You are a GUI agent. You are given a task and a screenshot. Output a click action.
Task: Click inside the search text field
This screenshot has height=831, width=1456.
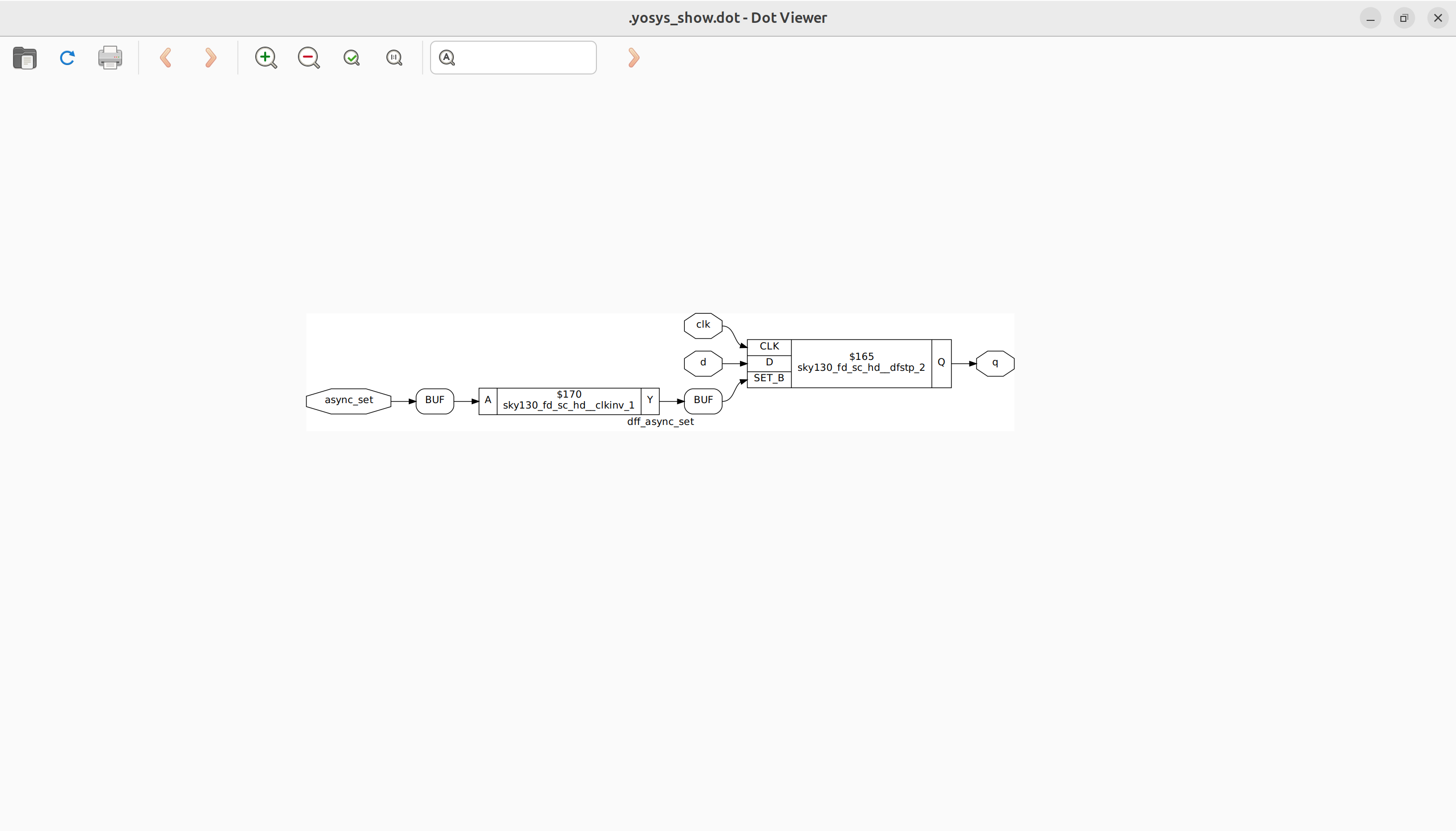[x=525, y=58]
